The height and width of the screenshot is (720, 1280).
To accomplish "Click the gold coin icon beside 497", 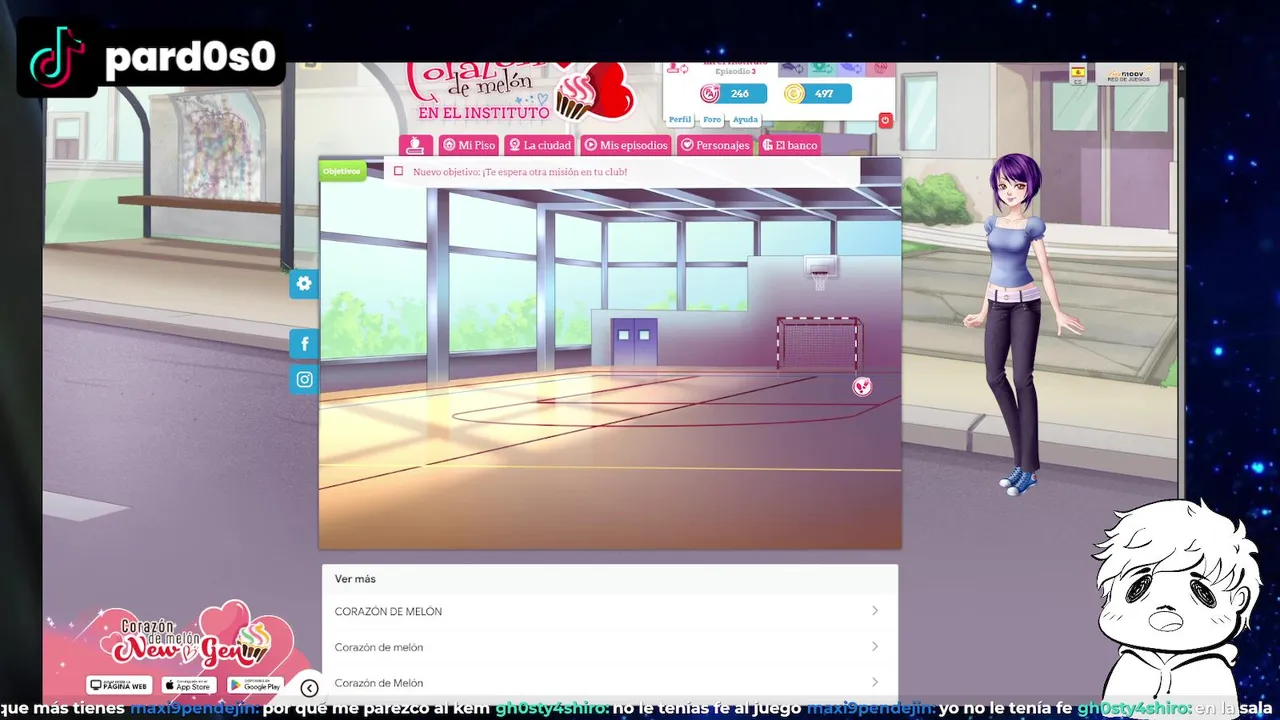I will click(794, 93).
